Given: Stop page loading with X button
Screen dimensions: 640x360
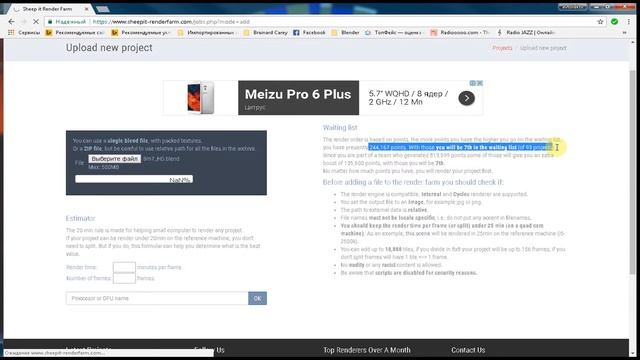Looking at the screenshot, I should coord(36,22).
